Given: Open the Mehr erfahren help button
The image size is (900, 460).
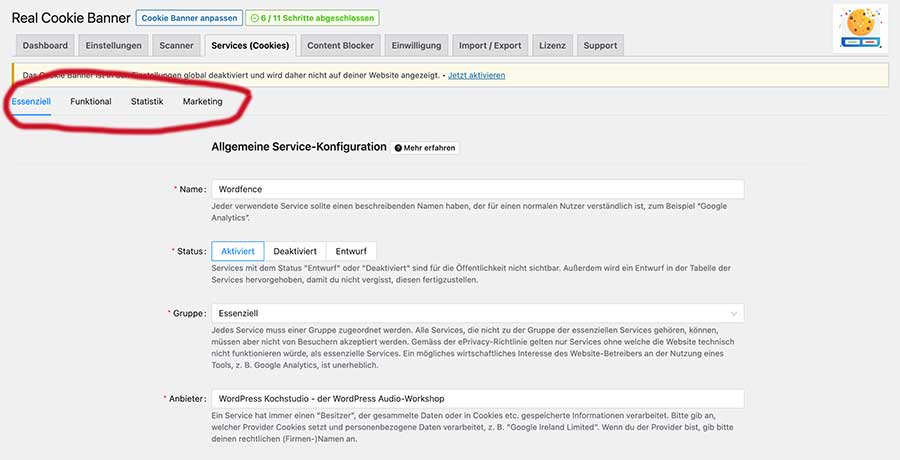Looking at the screenshot, I should [x=425, y=148].
